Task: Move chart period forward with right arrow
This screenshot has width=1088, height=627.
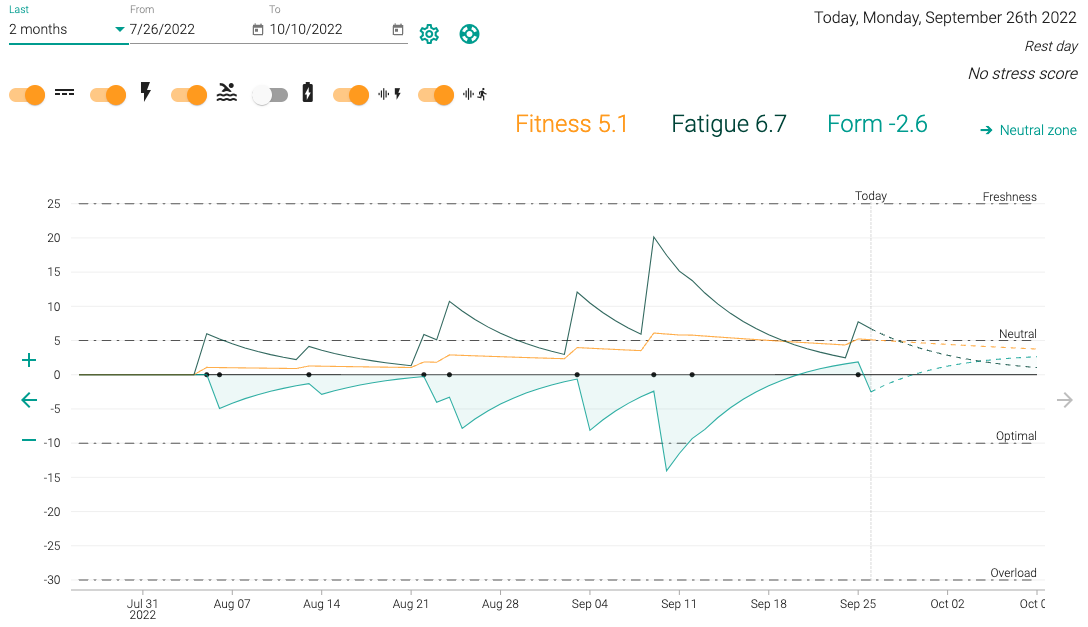Action: (x=1065, y=400)
